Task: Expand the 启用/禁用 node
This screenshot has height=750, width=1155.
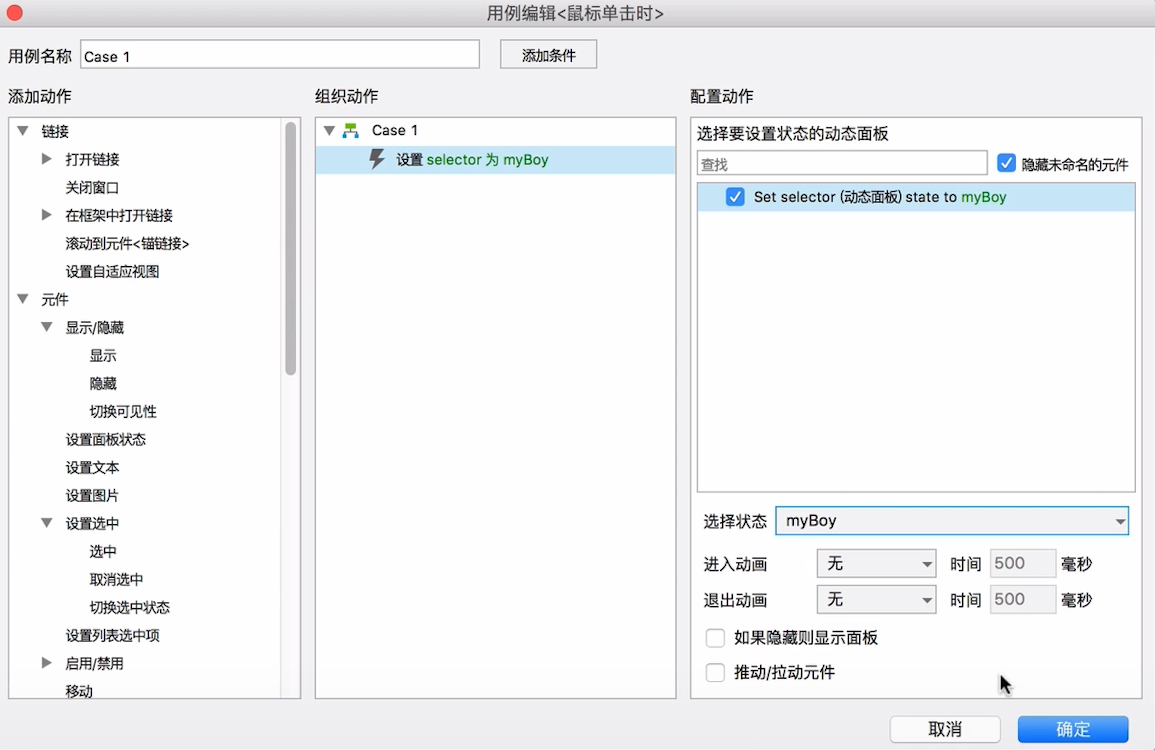Action: tap(46, 663)
